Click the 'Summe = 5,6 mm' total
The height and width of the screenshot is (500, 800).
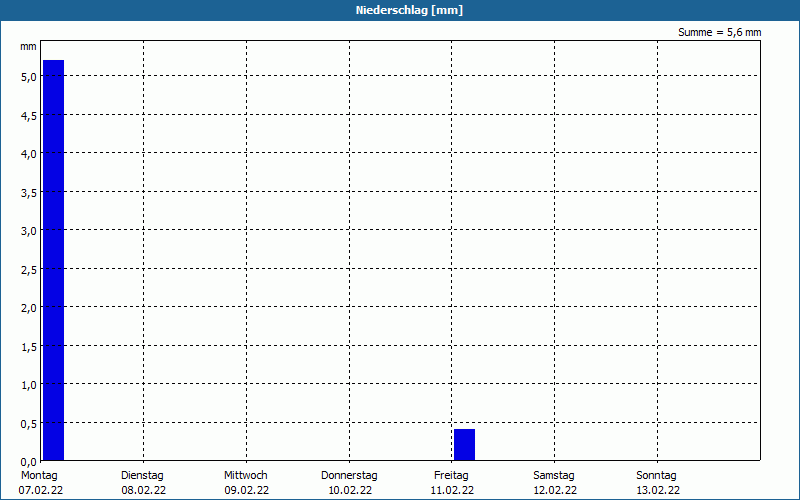pyautogui.click(x=719, y=32)
